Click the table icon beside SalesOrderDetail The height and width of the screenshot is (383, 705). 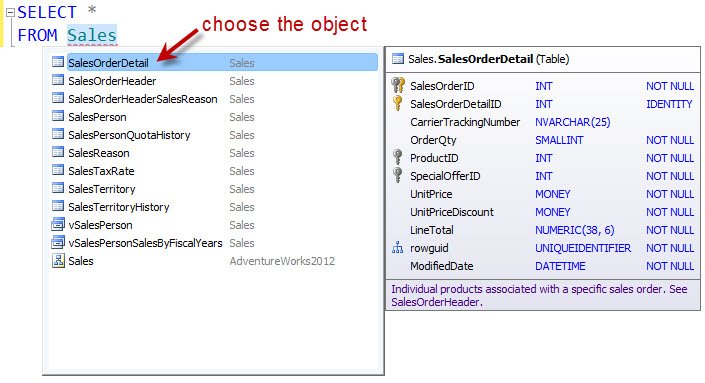pos(58,62)
